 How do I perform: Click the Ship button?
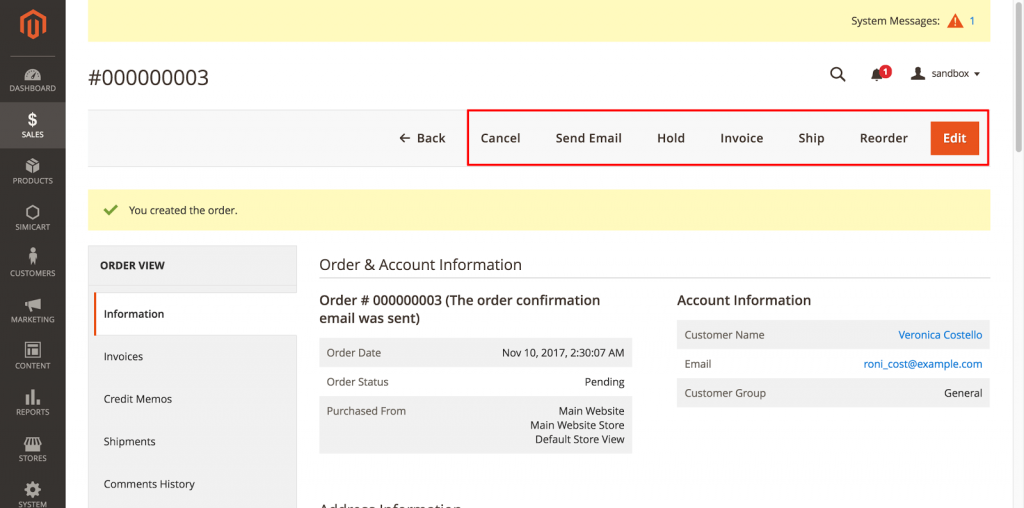(811, 138)
